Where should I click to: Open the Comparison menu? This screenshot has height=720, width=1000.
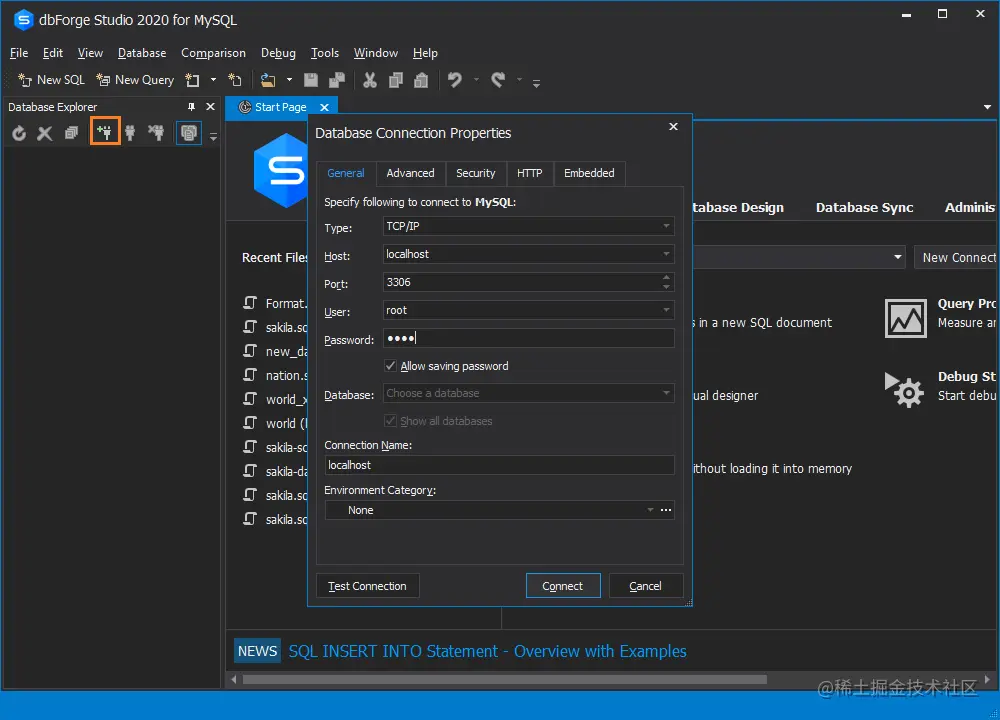[x=213, y=53]
